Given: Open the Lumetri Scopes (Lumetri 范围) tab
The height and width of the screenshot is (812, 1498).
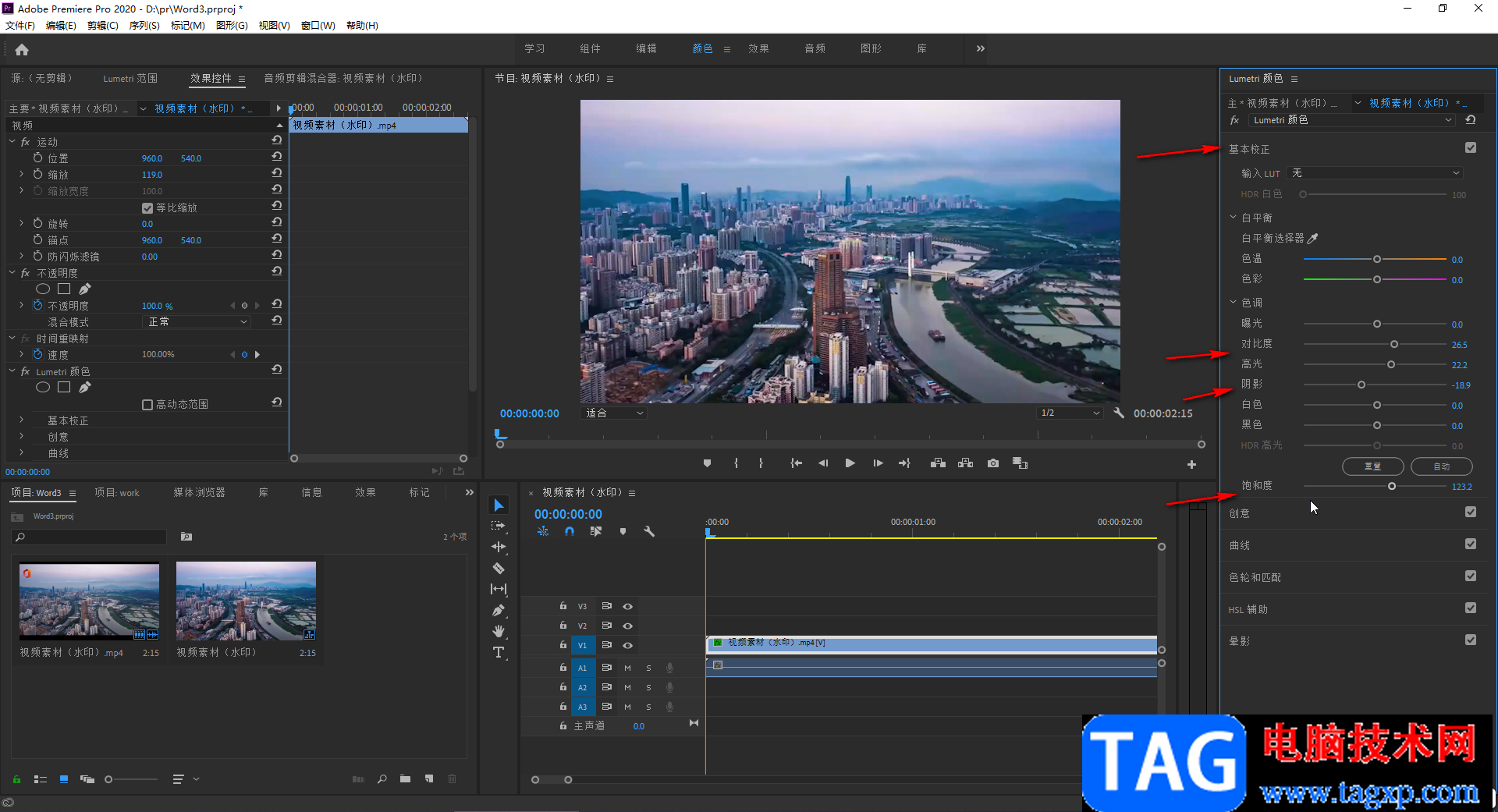Looking at the screenshot, I should (130, 79).
